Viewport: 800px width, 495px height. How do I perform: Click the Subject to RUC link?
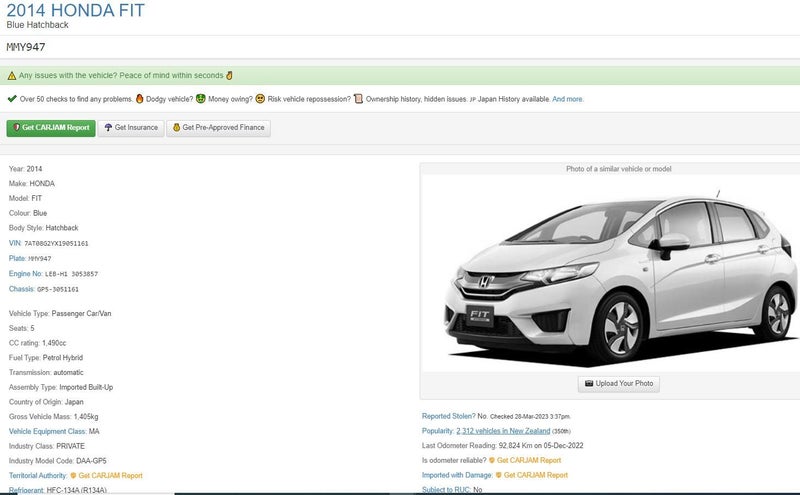446,489
